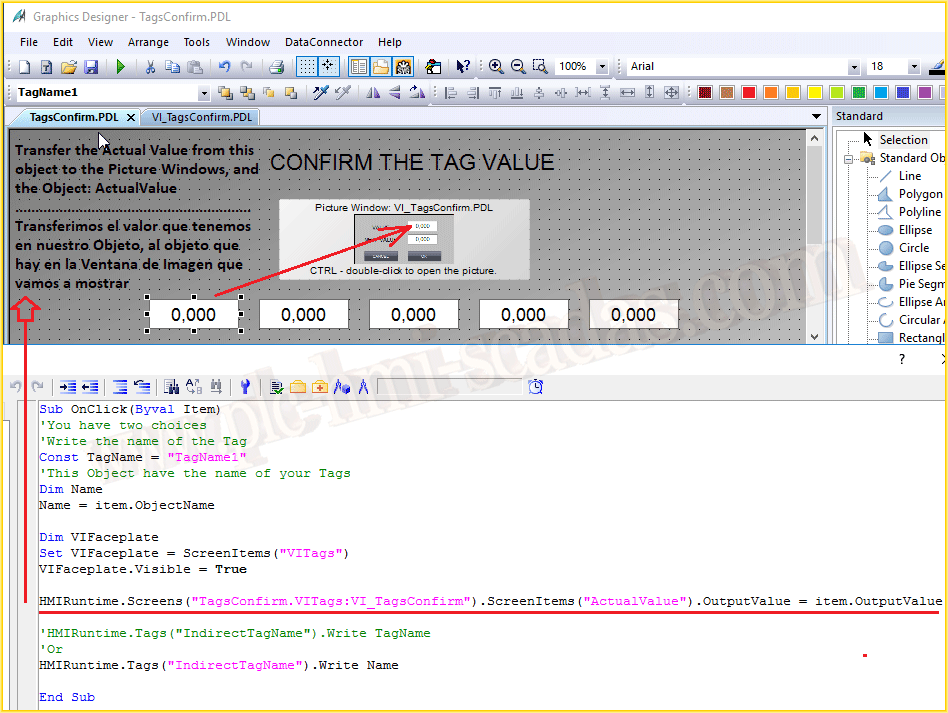948x713 pixels.
Task: Toggle the grid display button
Action: (x=307, y=67)
